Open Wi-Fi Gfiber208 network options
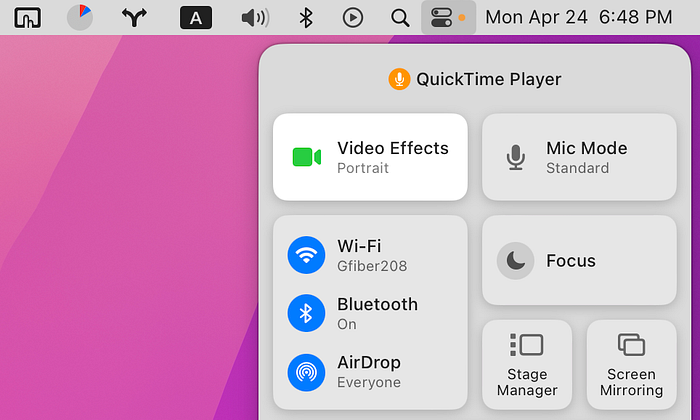This screenshot has height=420, width=700. pyautogui.click(x=372, y=255)
